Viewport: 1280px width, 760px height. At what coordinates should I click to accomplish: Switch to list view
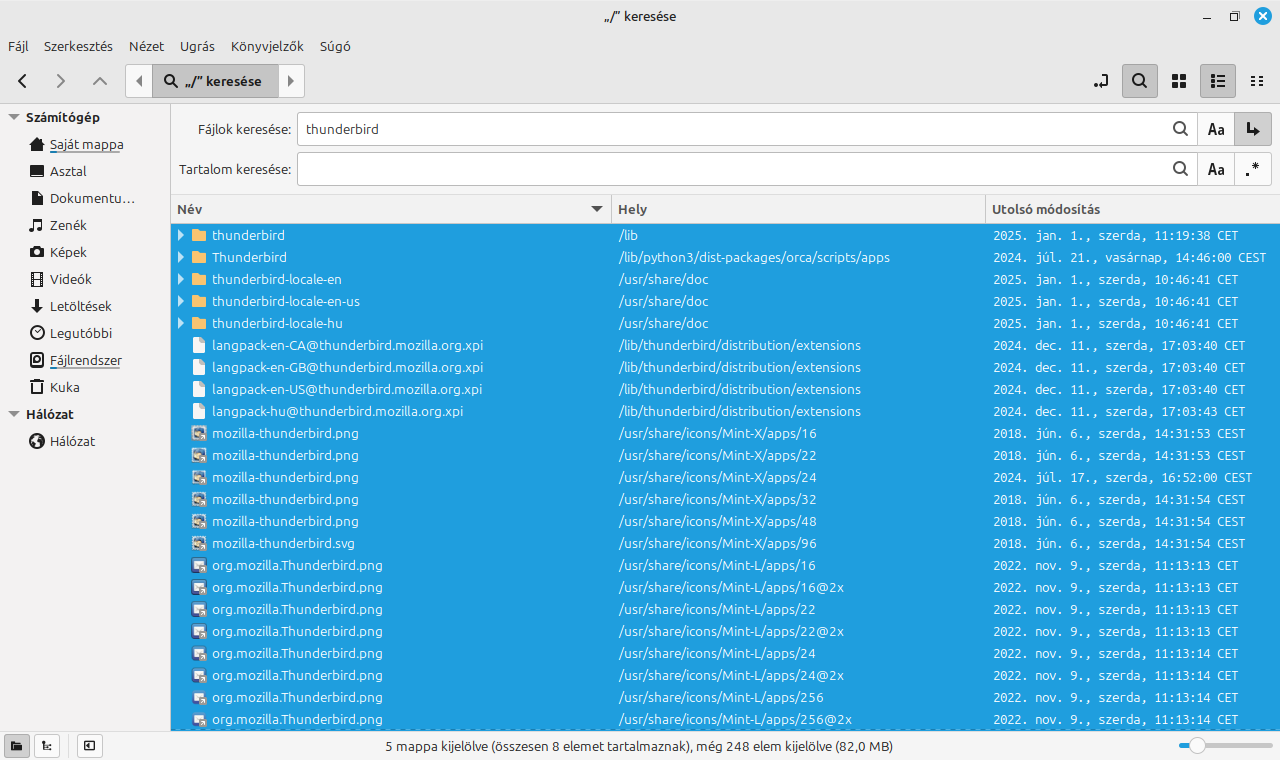click(x=1218, y=81)
